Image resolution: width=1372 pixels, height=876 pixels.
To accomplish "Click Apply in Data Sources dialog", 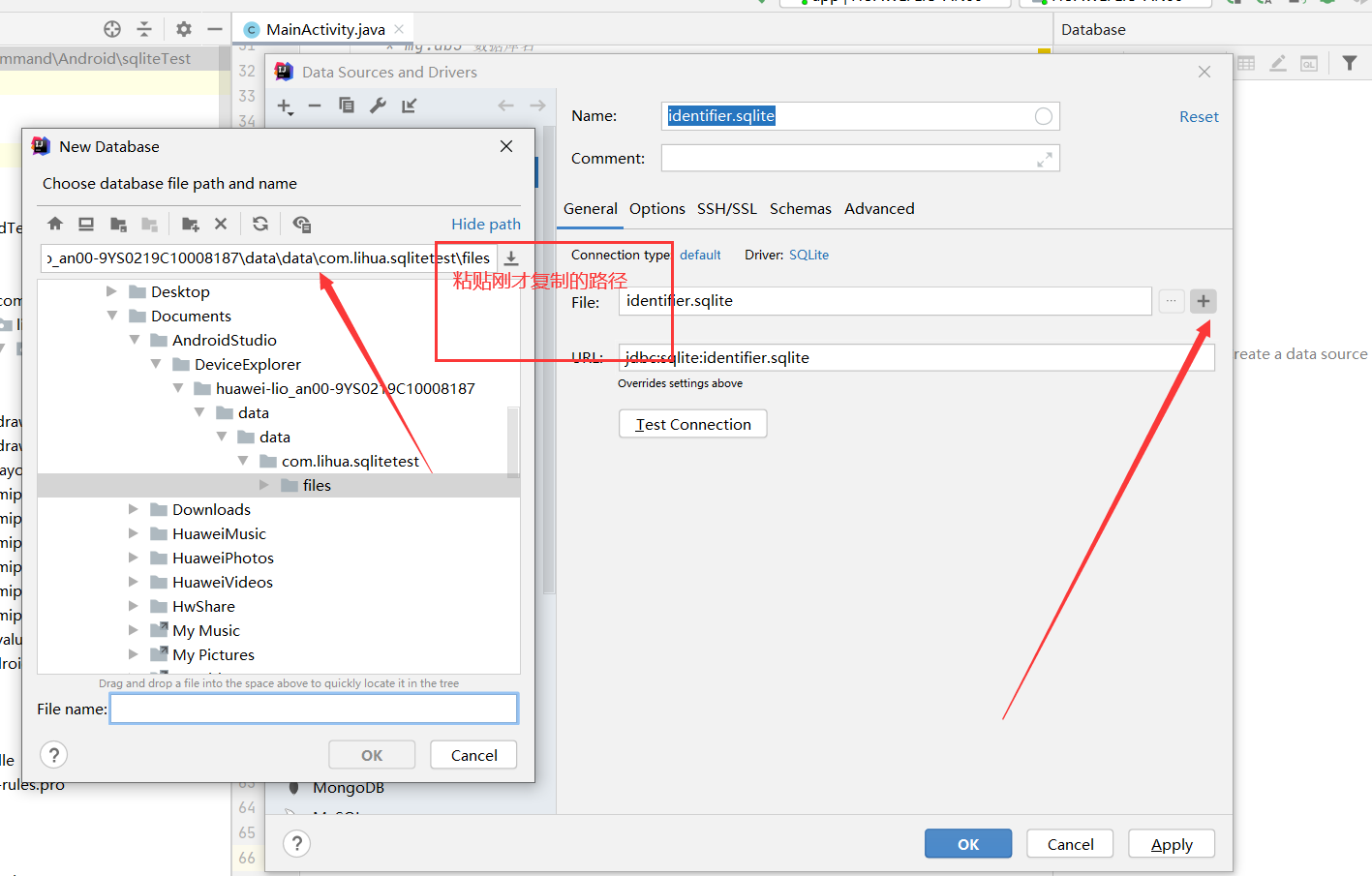I will [1172, 844].
